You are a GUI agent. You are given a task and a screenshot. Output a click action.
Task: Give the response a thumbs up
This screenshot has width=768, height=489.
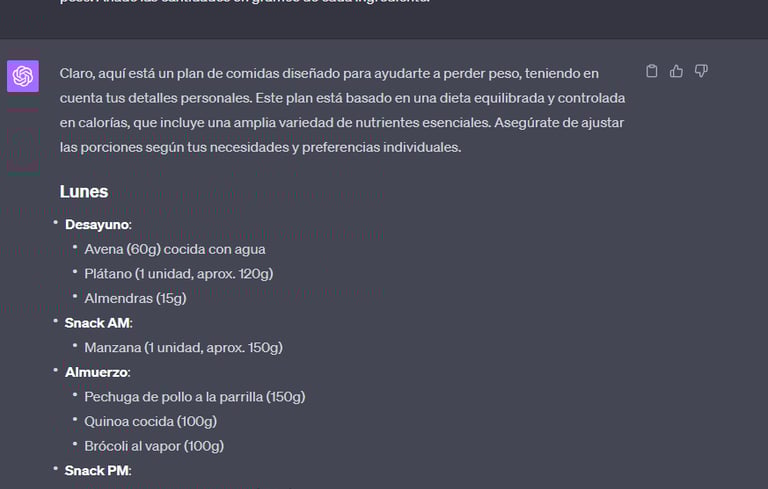click(x=677, y=71)
